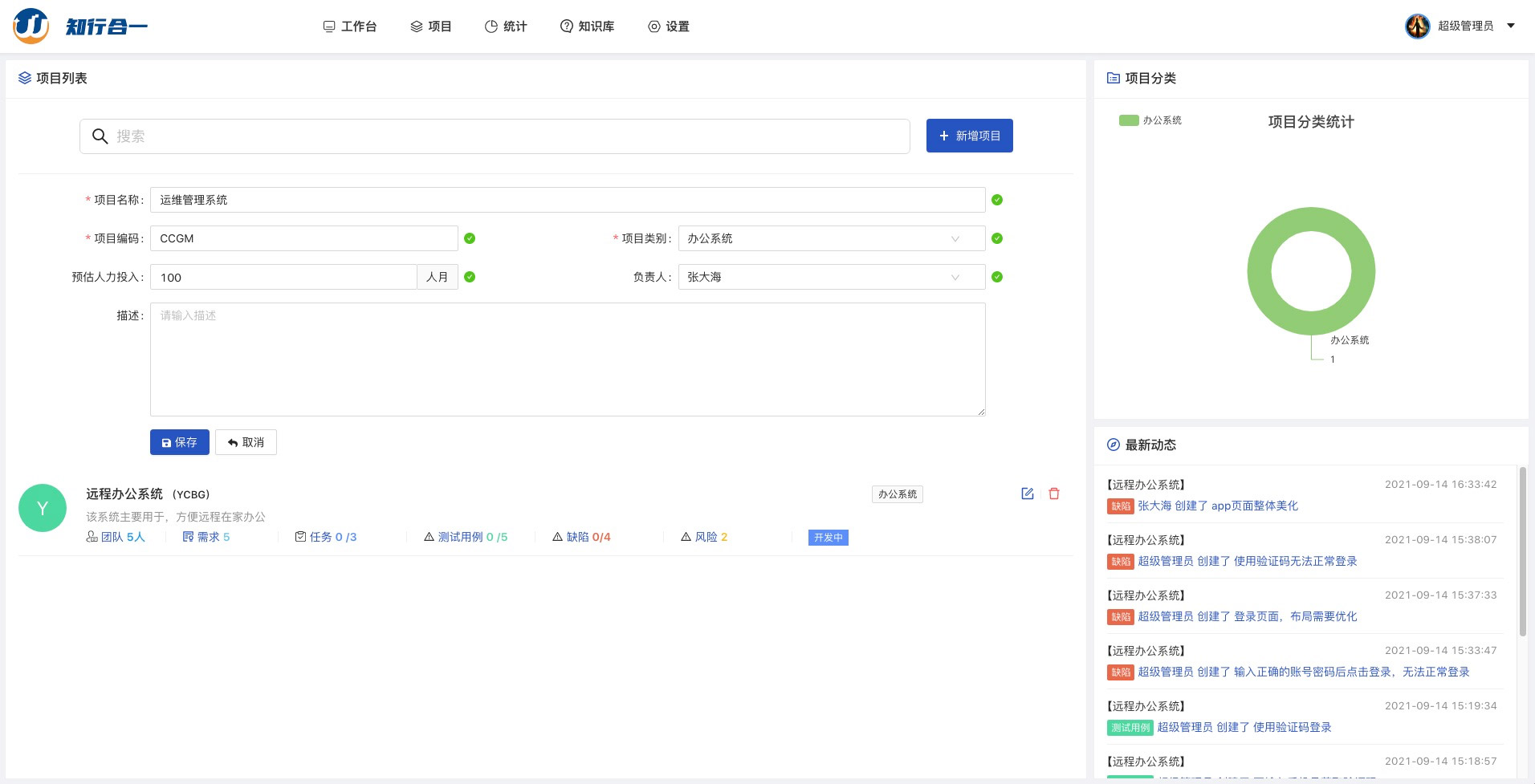Toggle the 办公系统 chart legend
Viewport: 1535px width, 784px height.
click(x=1150, y=120)
